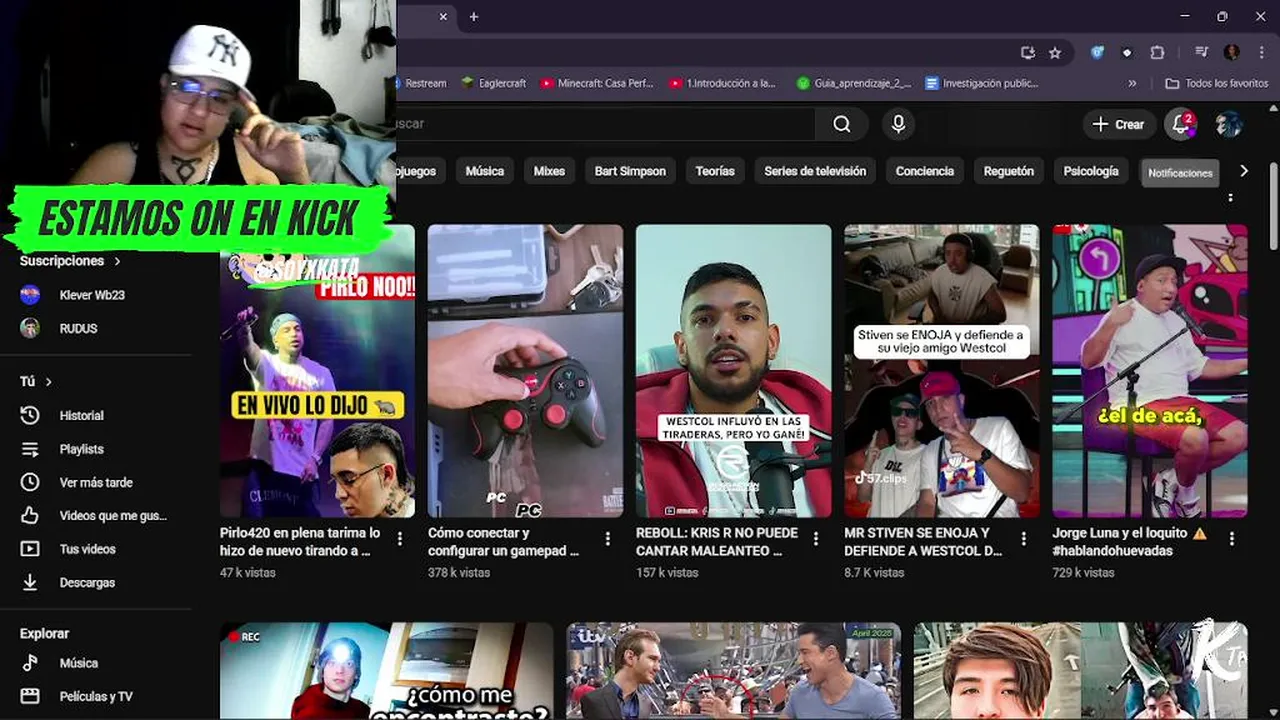
Task: Open options menu for REBOLL video
Action: [x=816, y=539]
